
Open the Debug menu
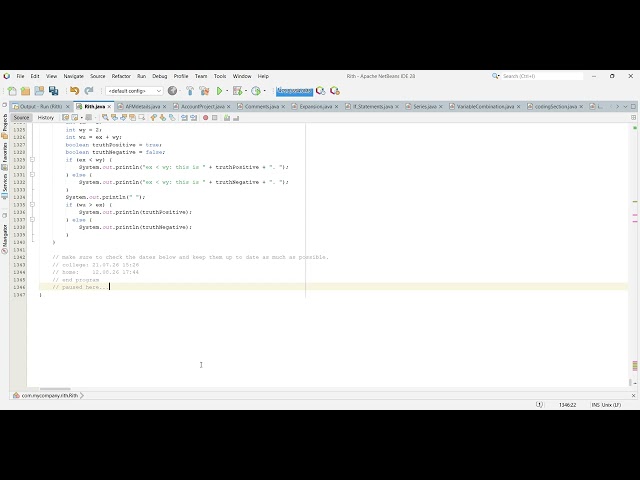(x=160, y=76)
